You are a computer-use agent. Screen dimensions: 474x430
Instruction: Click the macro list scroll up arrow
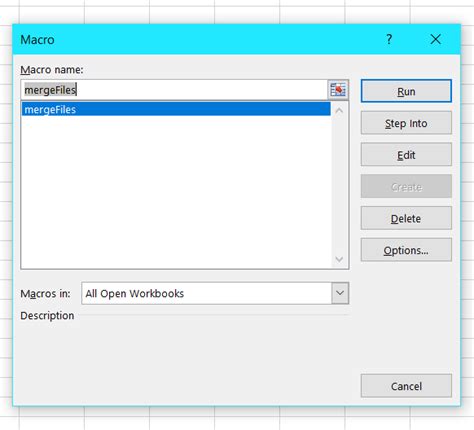[x=339, y=110]
